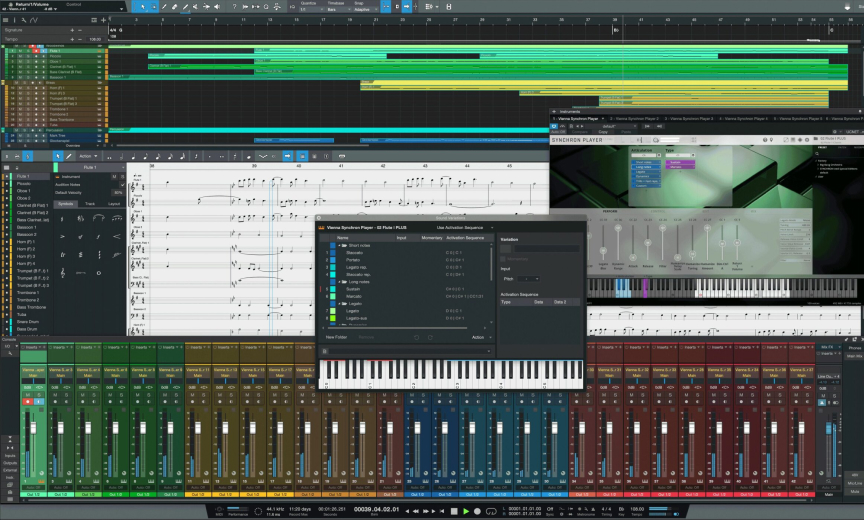Open Use Activation Sequence dropdown
The image size is (864, 520).
pyautogui.click(x=462, y=227)
